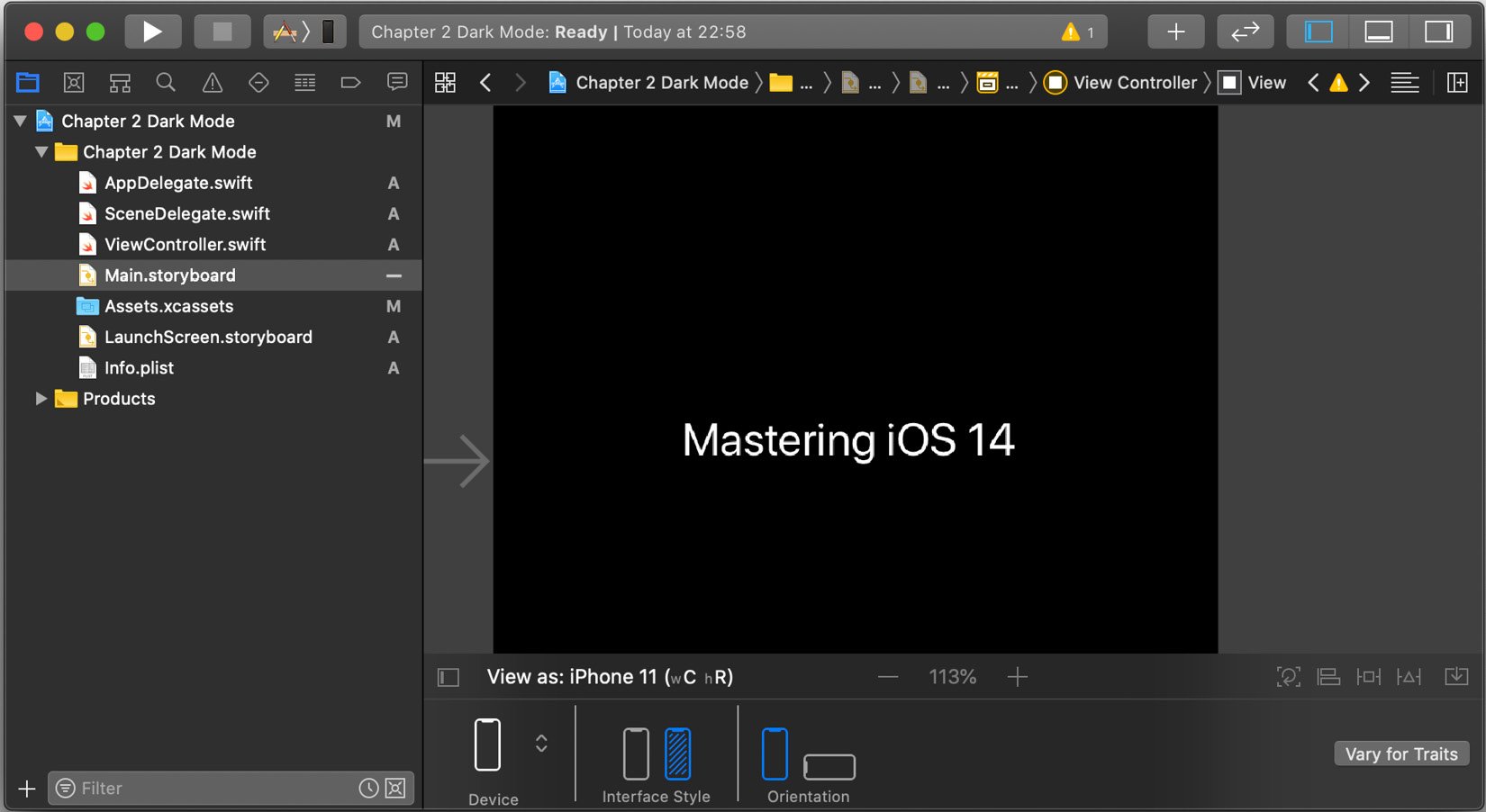Select Main.storyboard in the file list
Image resolution: width=1486 pixels, height=812 pixels.
[x=213, y=275]
